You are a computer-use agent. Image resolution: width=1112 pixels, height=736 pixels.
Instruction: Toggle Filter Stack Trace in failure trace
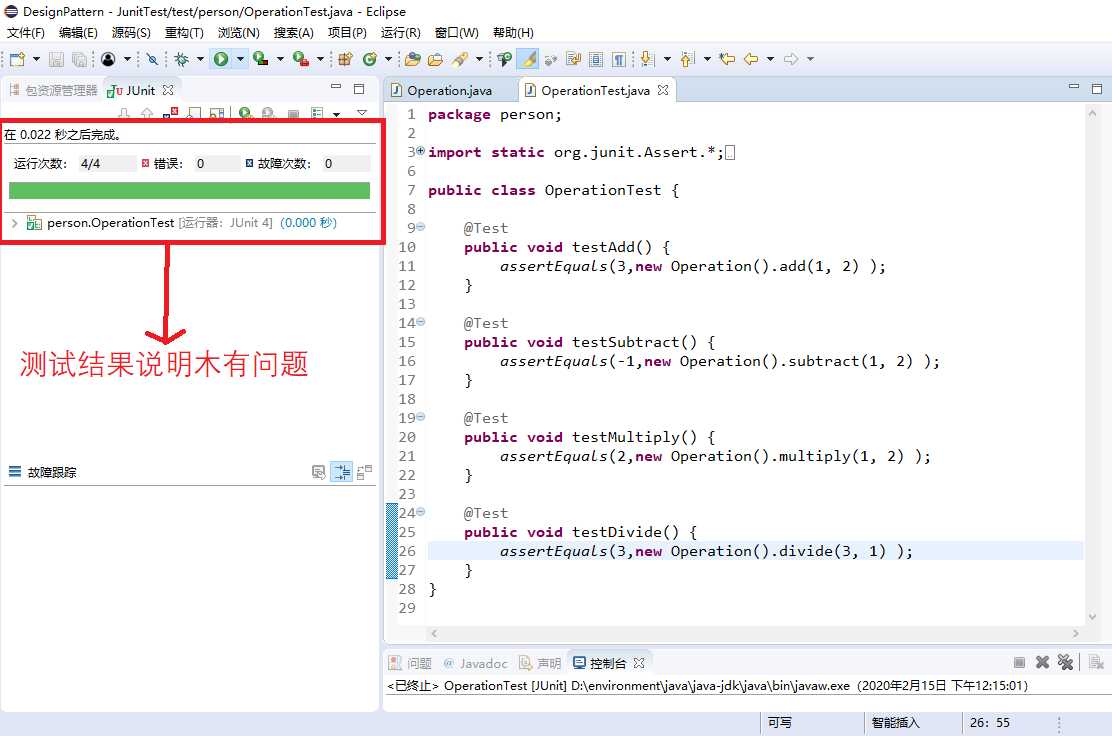342,472
